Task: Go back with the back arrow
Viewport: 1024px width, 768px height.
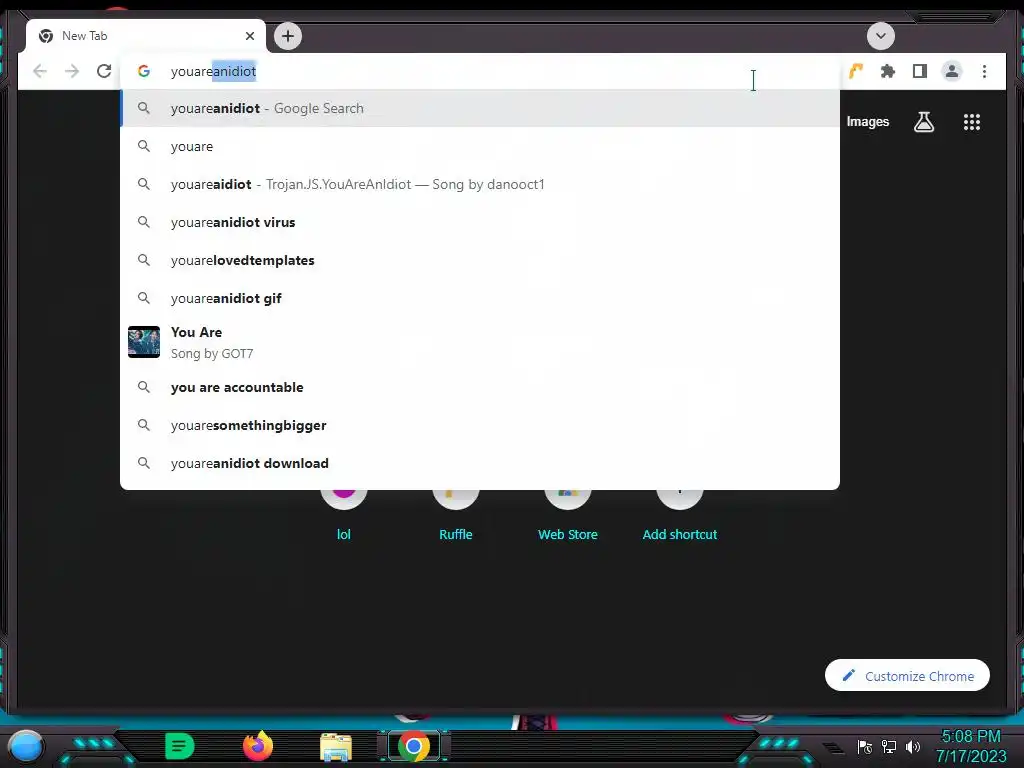Action: 40,71
